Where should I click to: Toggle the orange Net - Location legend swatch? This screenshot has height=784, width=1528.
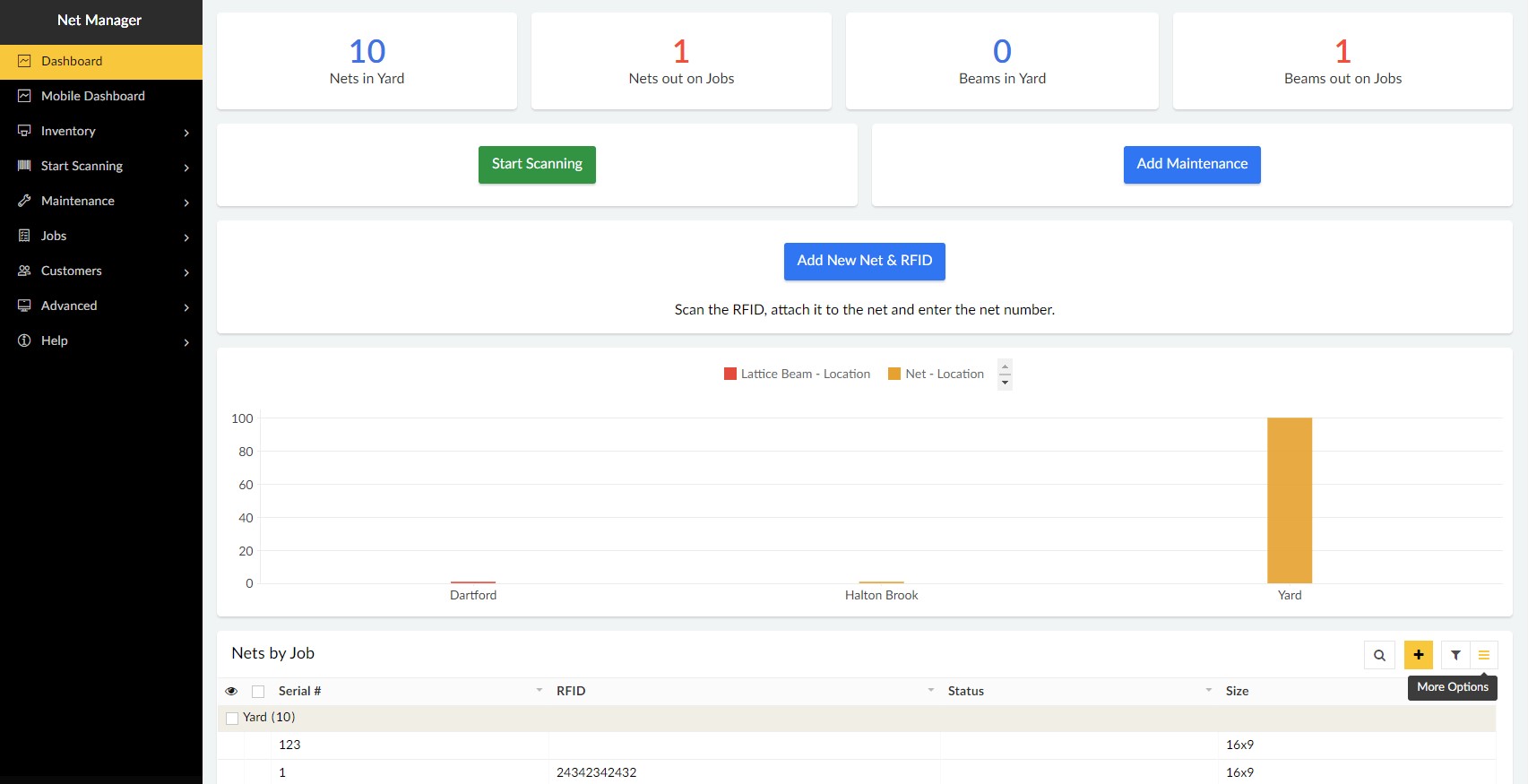coord(893,374)
